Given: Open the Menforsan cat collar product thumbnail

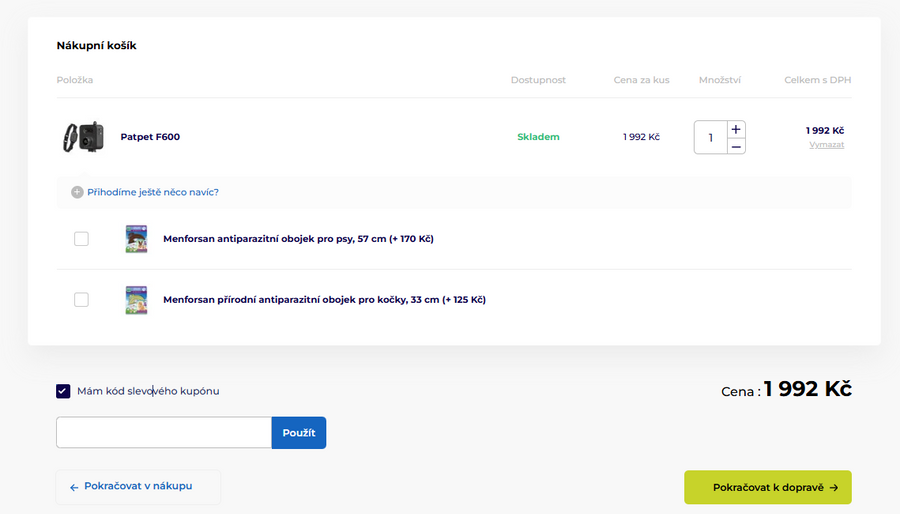Looking at the screenshot, I should 136,300.
